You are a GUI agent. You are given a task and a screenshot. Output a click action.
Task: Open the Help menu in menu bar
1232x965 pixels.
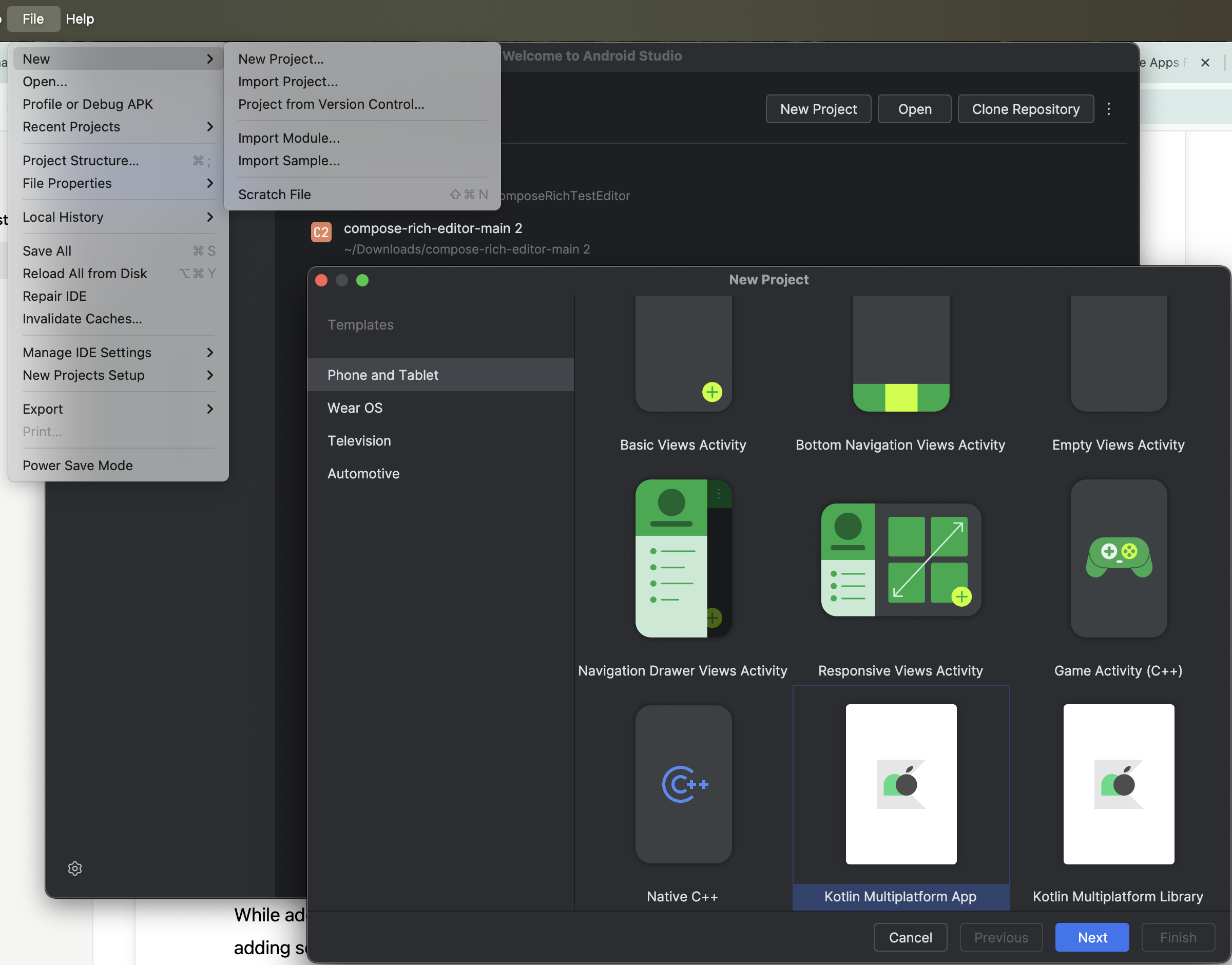point(80,18)
